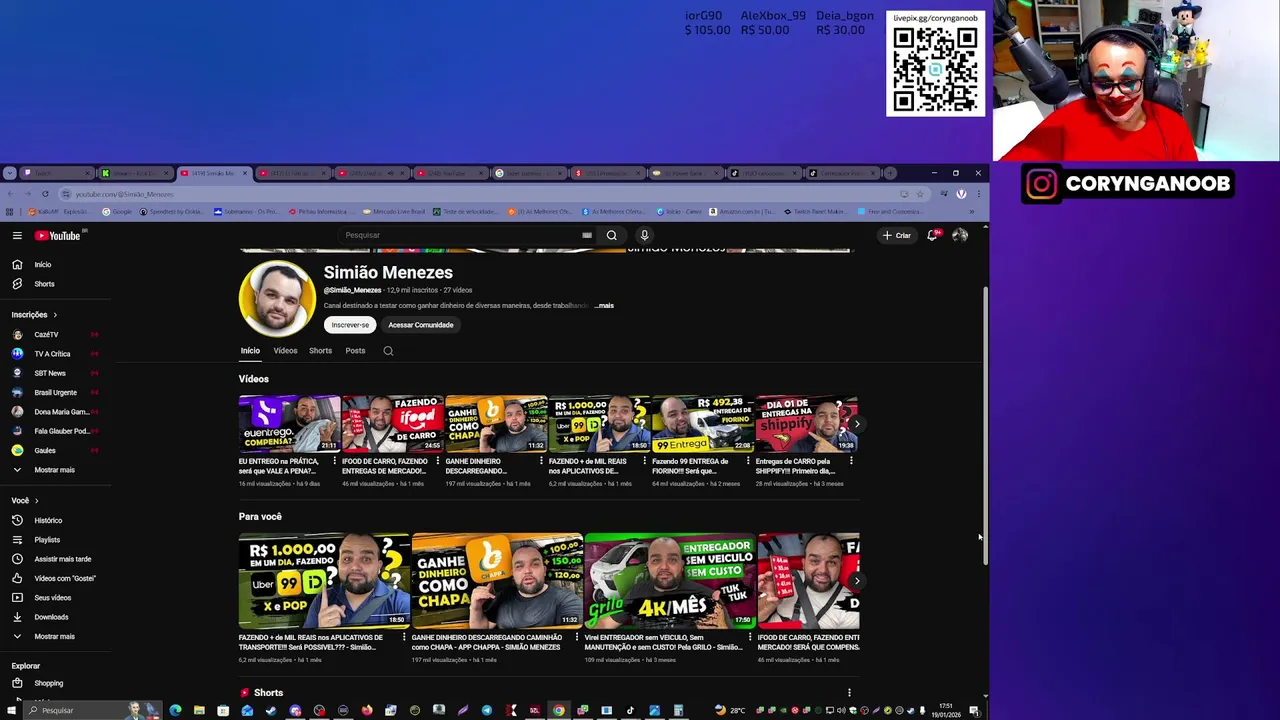The height and width of the screenshot is (720, 1280).
Task: Click next arrow on Para você carousel
Action: tap(856, 581)
